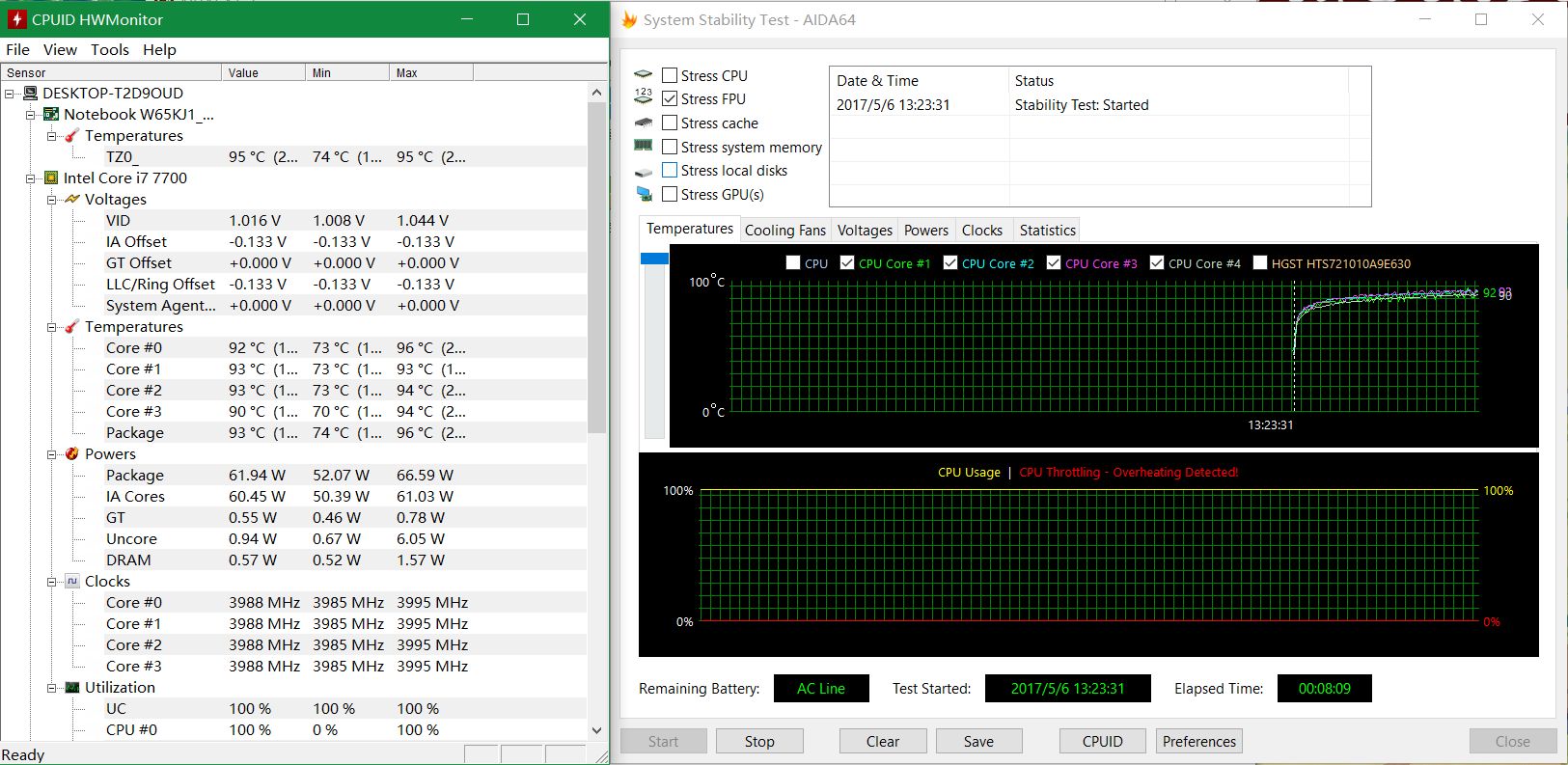Enable the Stress CPU checkbox

(670, 75)
